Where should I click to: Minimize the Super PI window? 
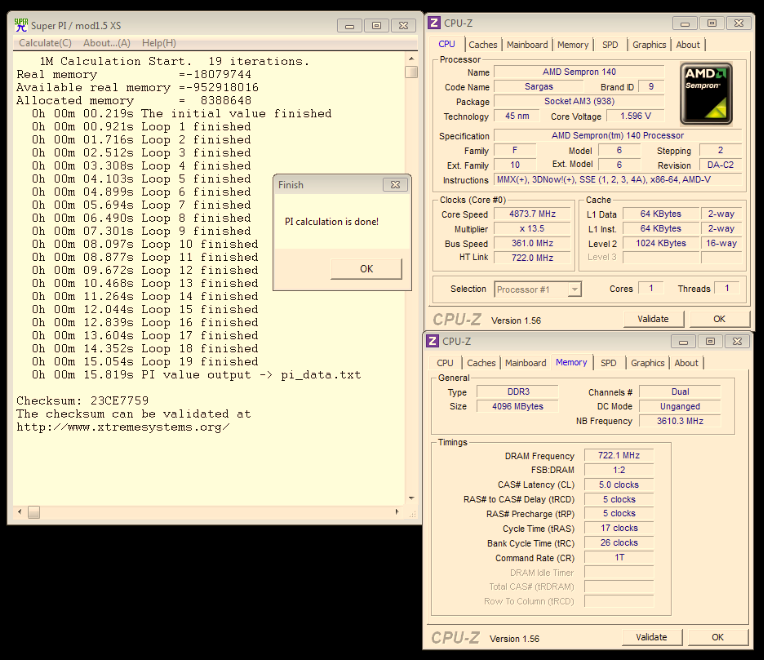[349, 26]
